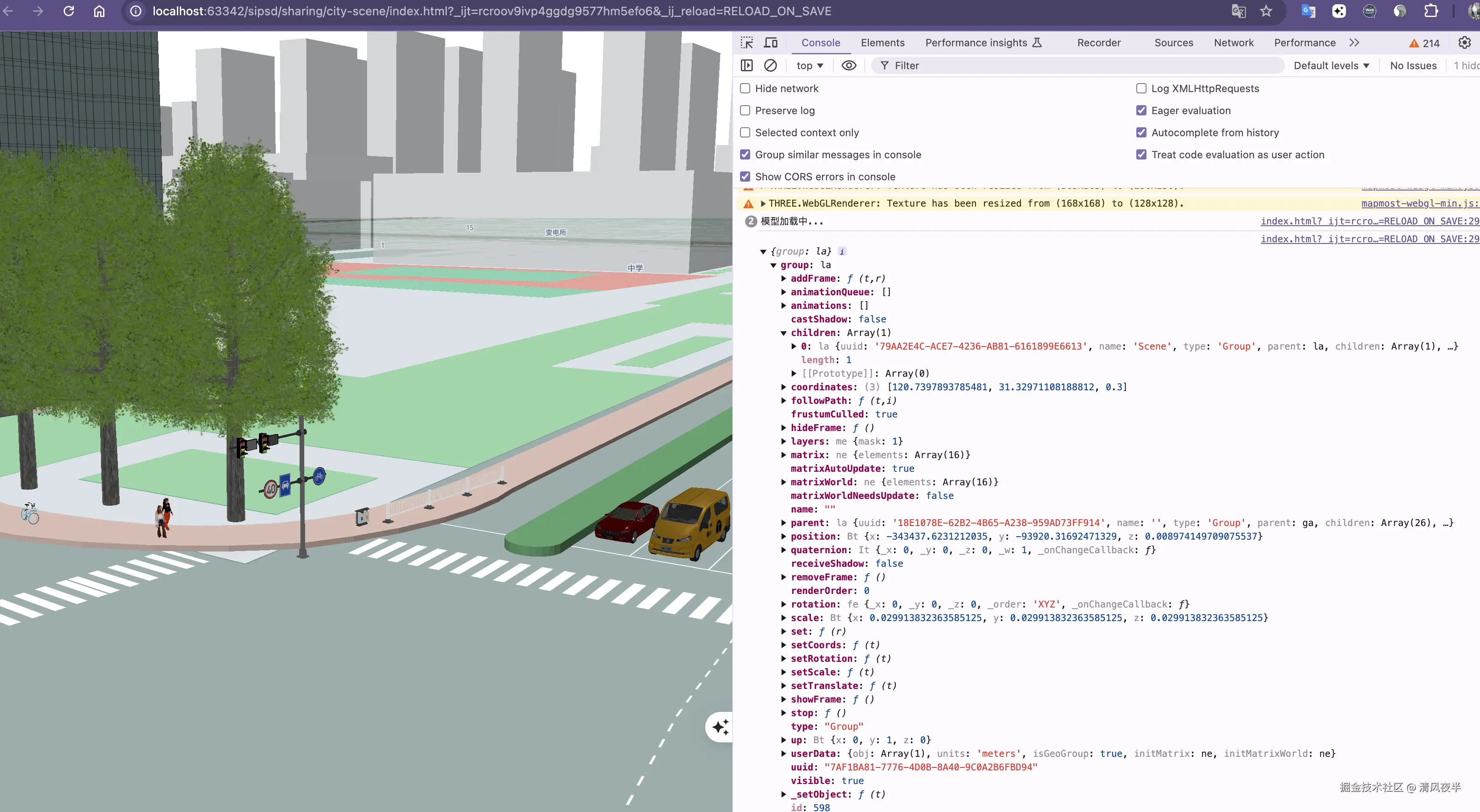Click the live expression eye icon
The width and height of the screenshot is (1480, 812).
[x=848, y=65]
